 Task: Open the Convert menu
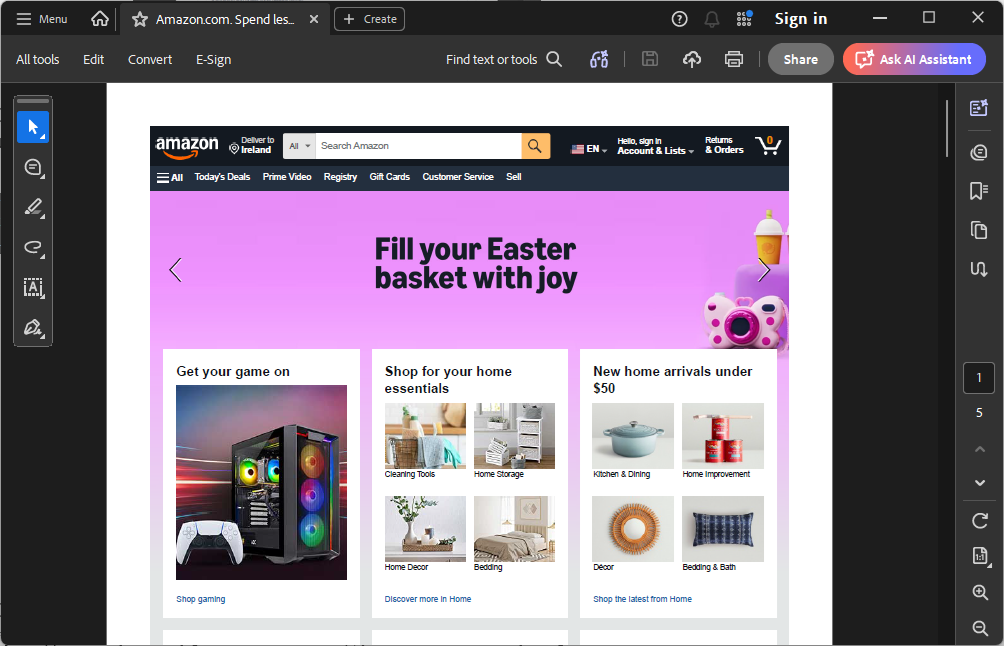pos(149,59)
